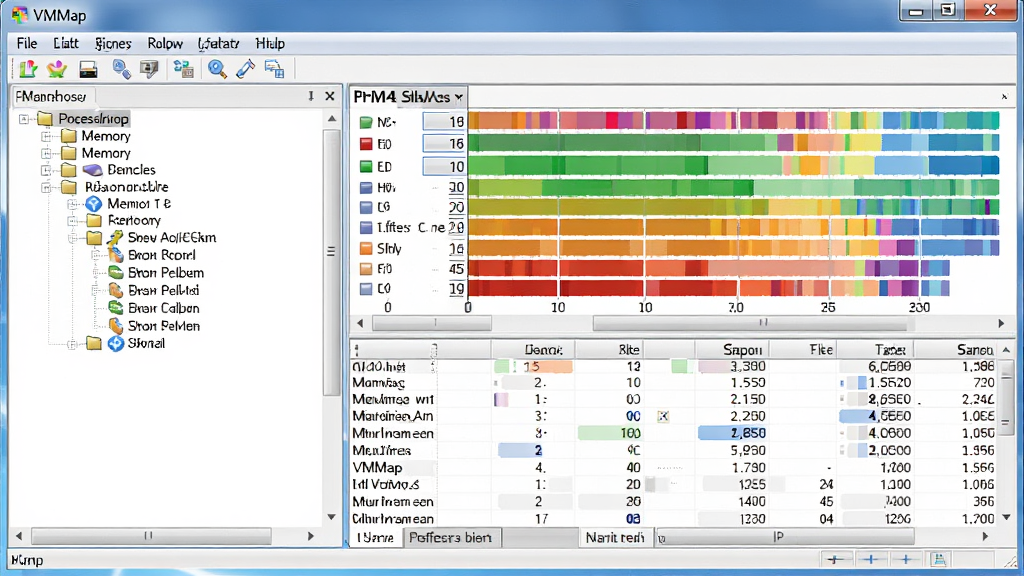Click the yellow tool icon beside Snev AollEEkm
Screen dimensions: 1024x576
tap(115, 238)
